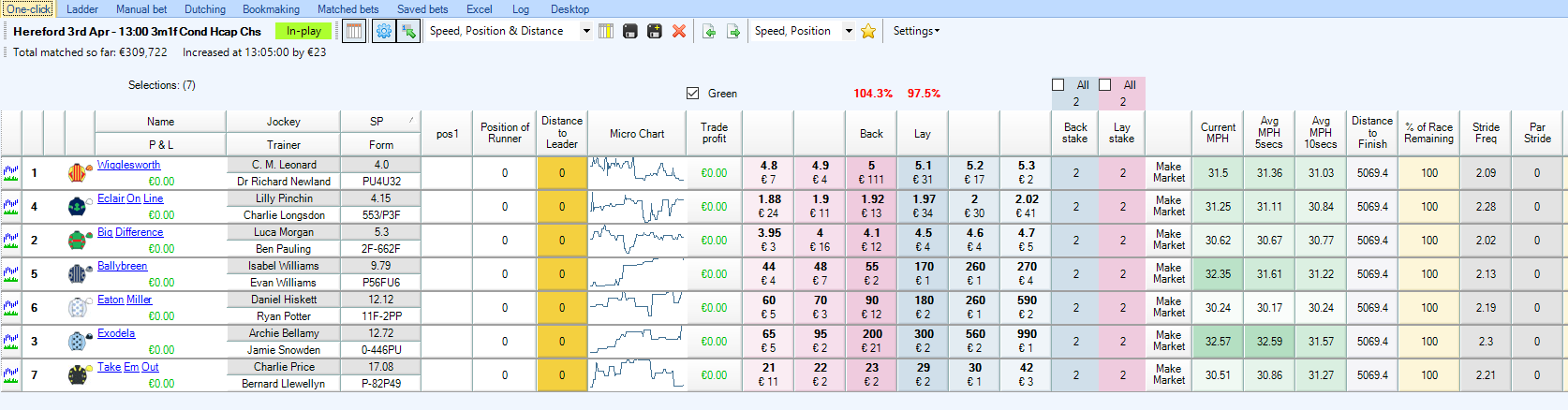Tick the All checkbox above Back stake

[x=1058, y=84]
